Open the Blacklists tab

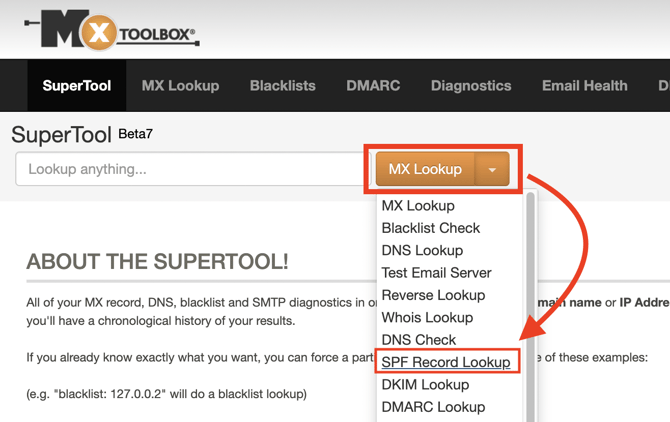click(282, 86)
